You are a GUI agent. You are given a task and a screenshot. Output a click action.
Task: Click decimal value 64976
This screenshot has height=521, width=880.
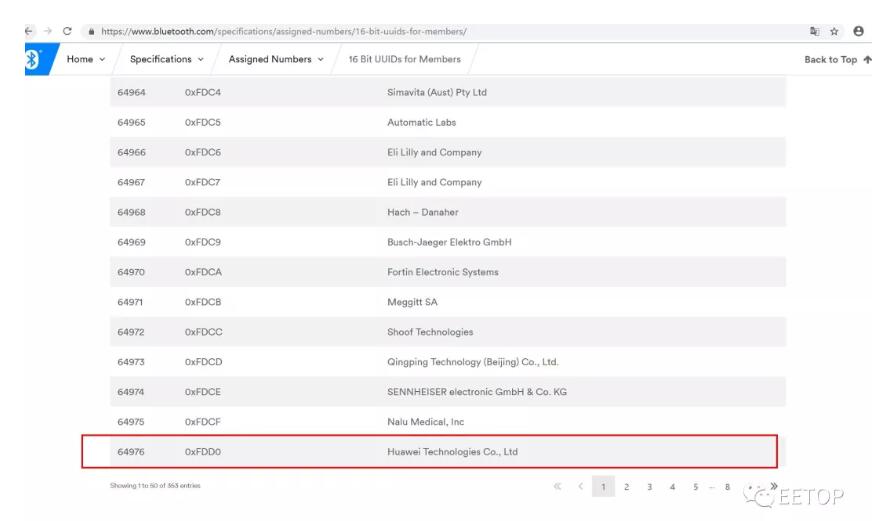coord(131,452)
